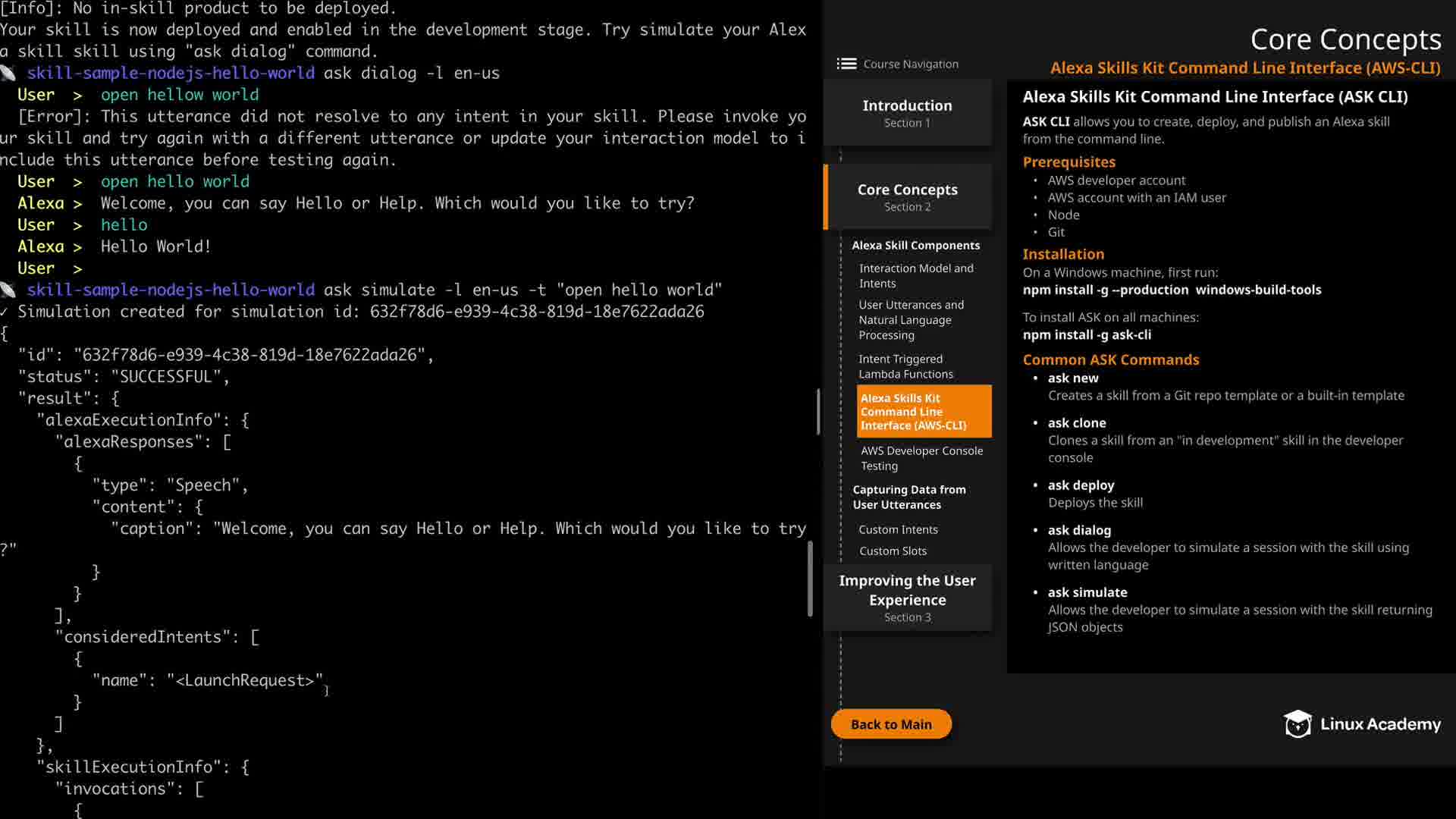Click the Alexa Skill Components heading

pos(915,246)
